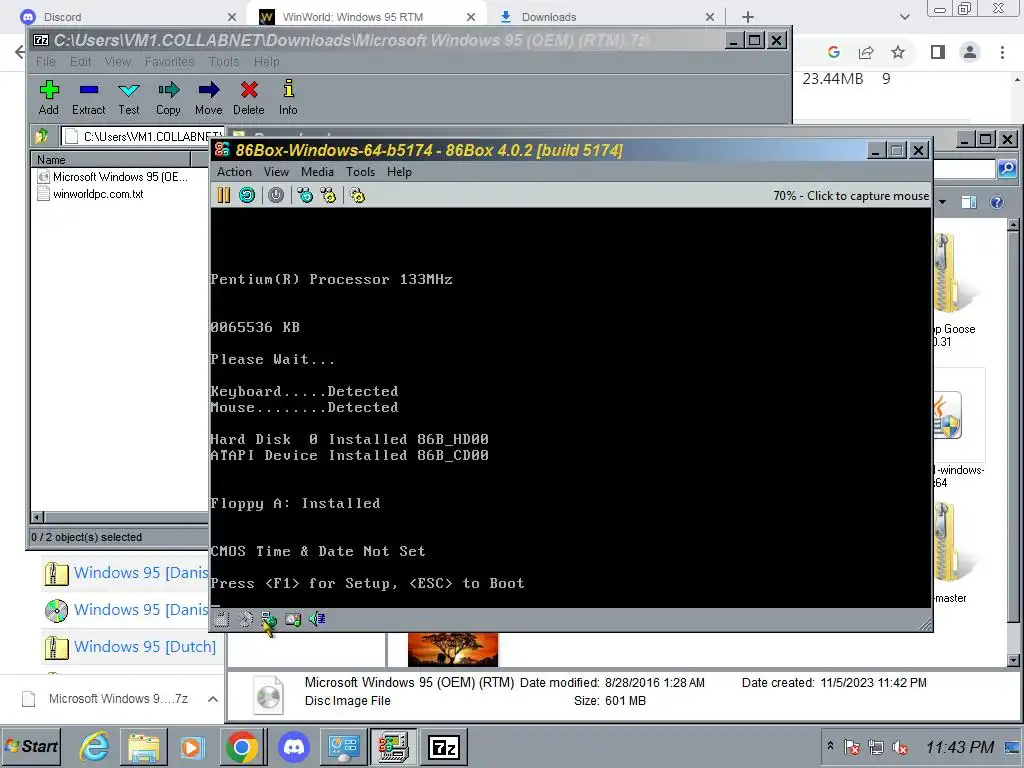Click the up-folder icon in 7-Zip
This screenshot has width=1024, height=768.
[42, 136]
